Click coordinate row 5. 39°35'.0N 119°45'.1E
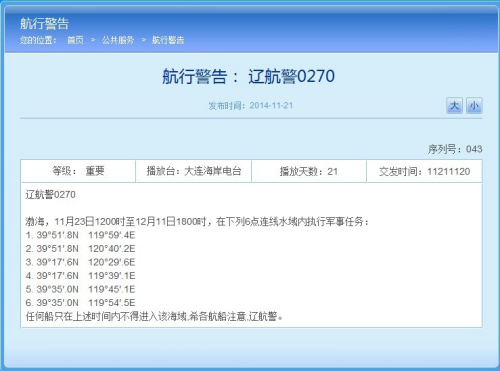Screen dimensions: 500x371 (80, 289)
